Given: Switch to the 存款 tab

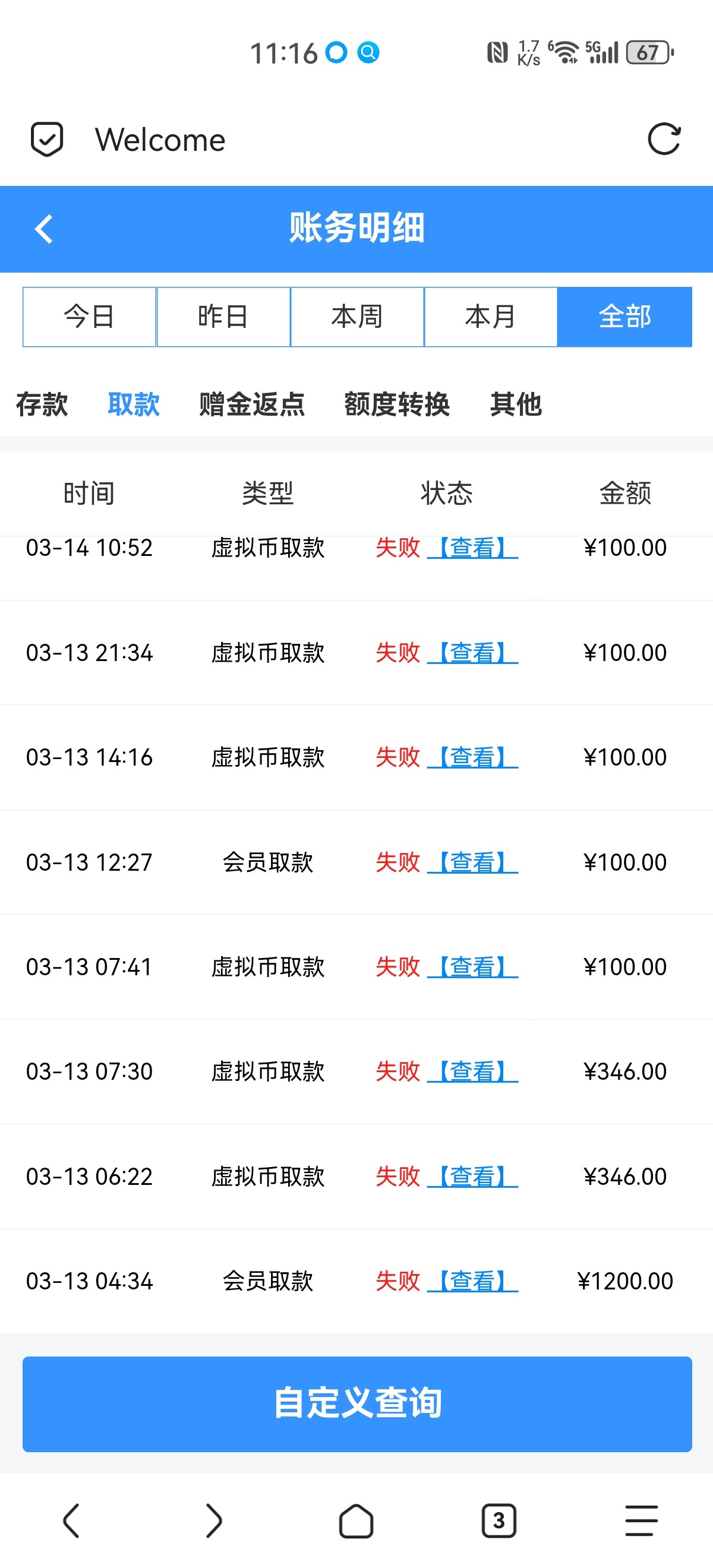Looking at the screenshot, I should [42, 404].
